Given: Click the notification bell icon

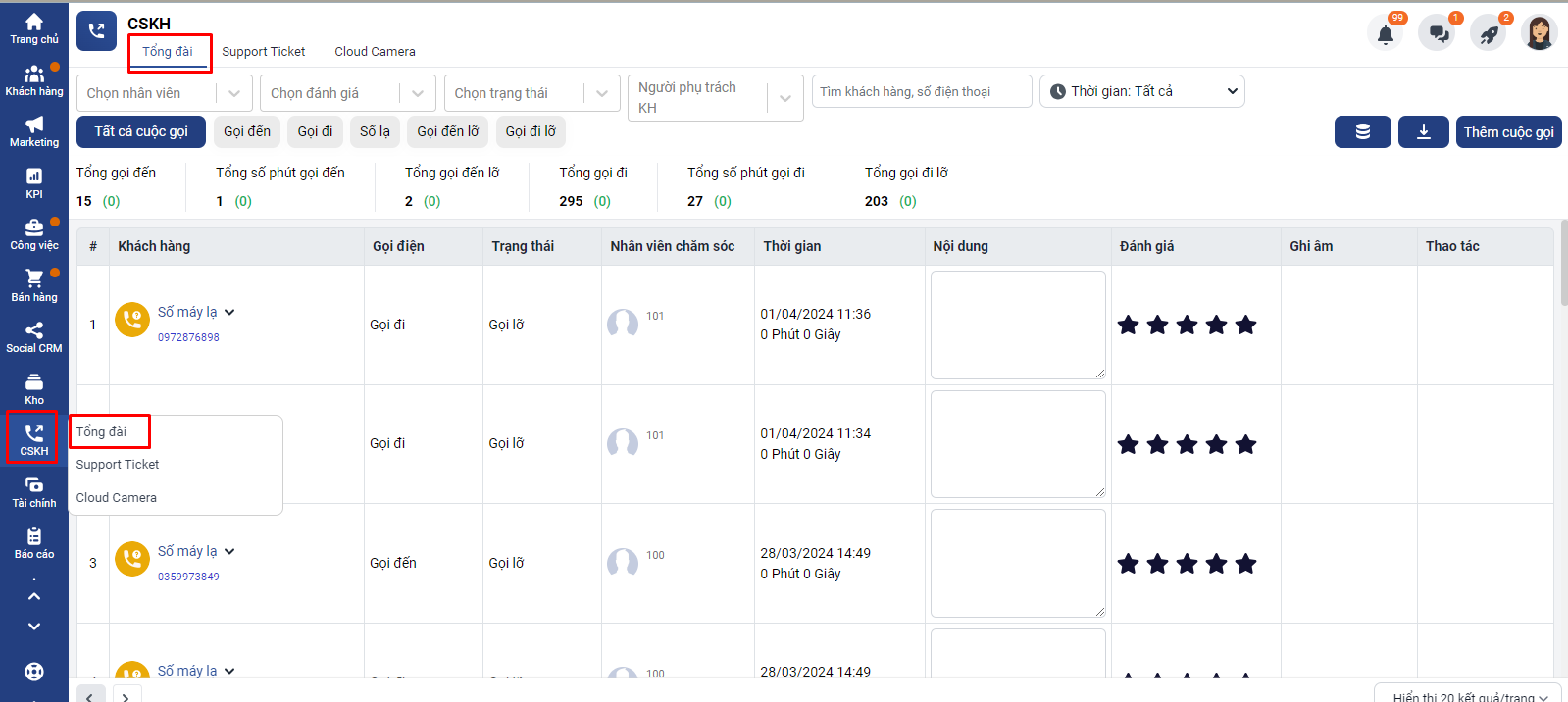Looking at the screenshot, I should tap(1385, 34).
